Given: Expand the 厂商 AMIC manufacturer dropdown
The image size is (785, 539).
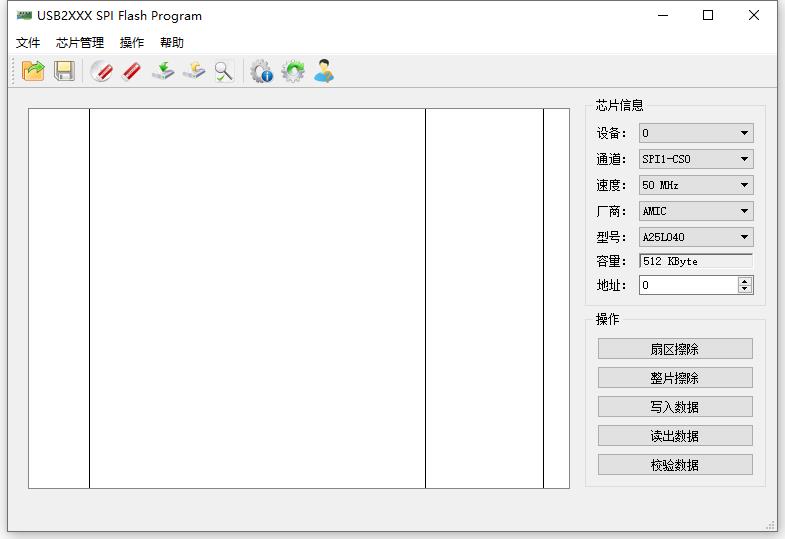Looking at the screenshot, I should pyautogui.click(x=696, y=211).
